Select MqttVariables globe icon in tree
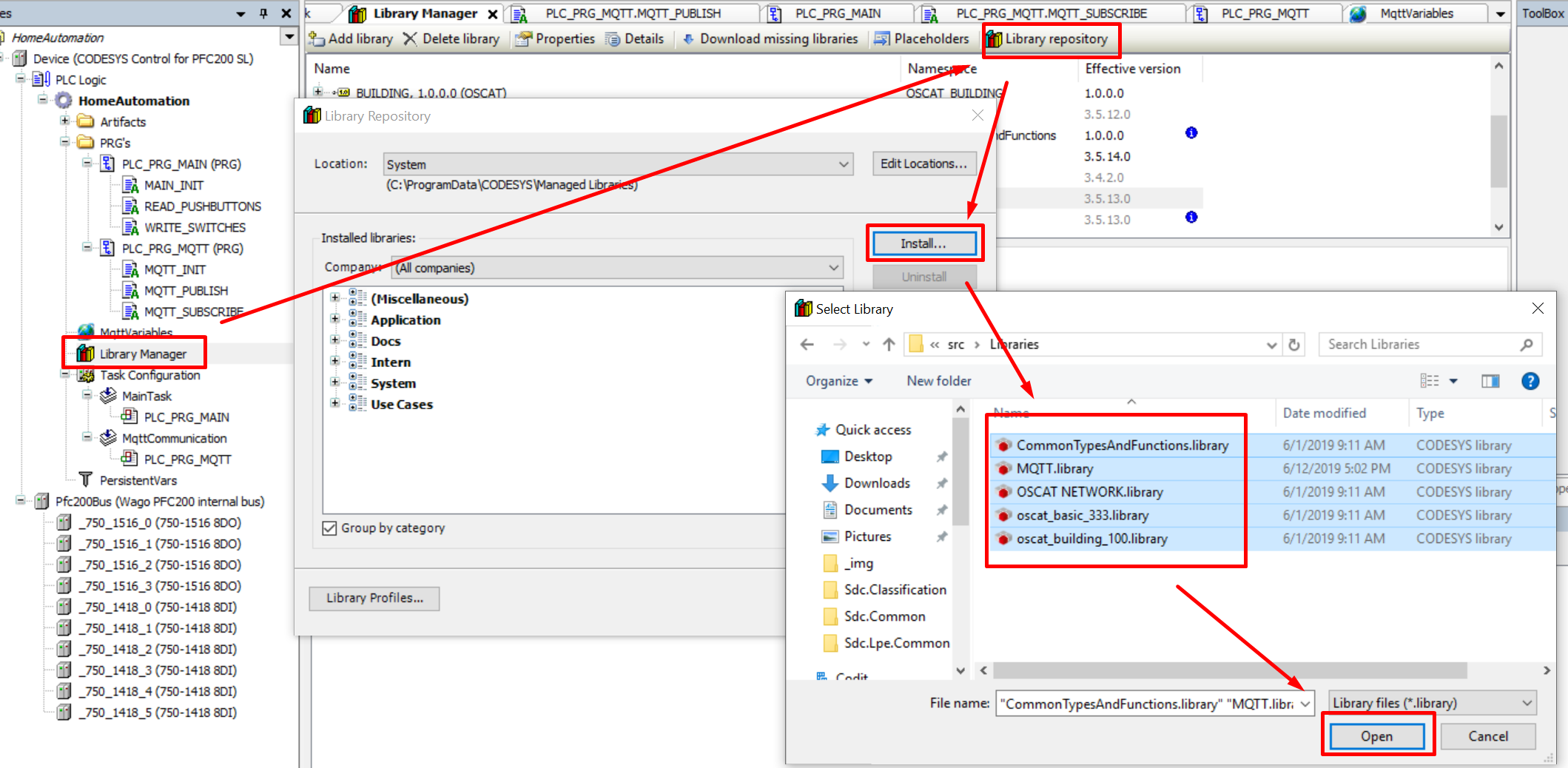 [x=87, y=331]
